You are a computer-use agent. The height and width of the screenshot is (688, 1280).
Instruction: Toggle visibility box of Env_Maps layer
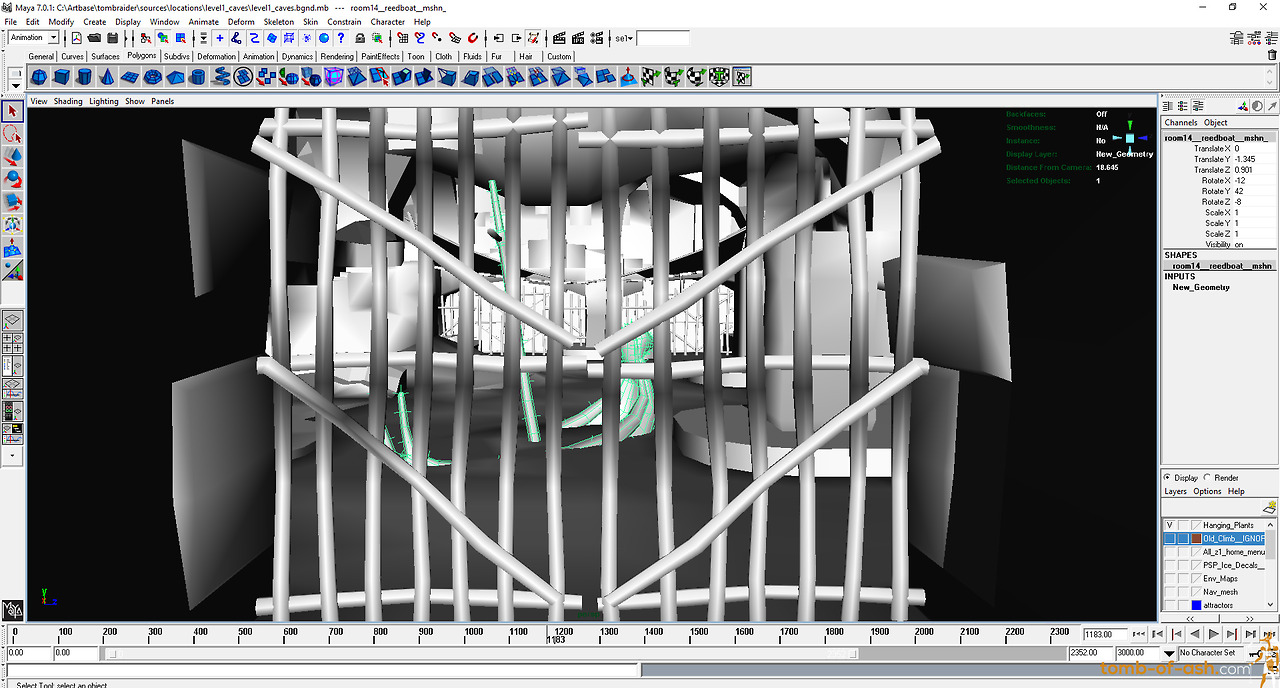click(1169, 578)
